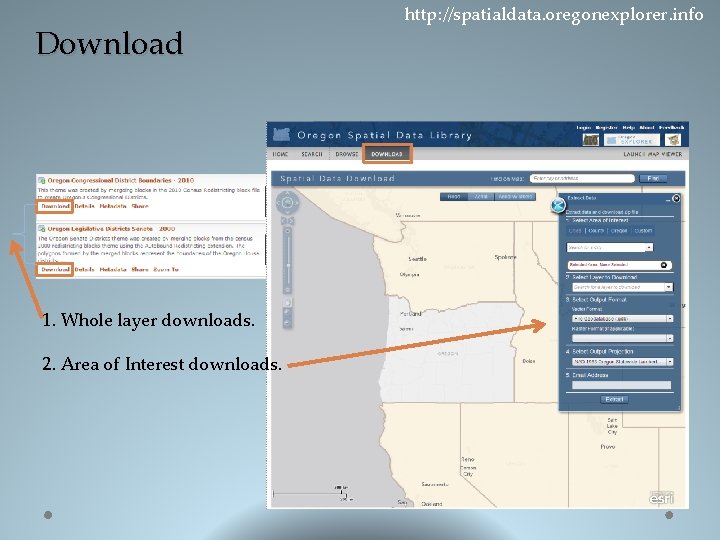The image size is (720, 540).
Task: Click the zoom-in button atop the zoom slider
Action: tap(288, 231)
